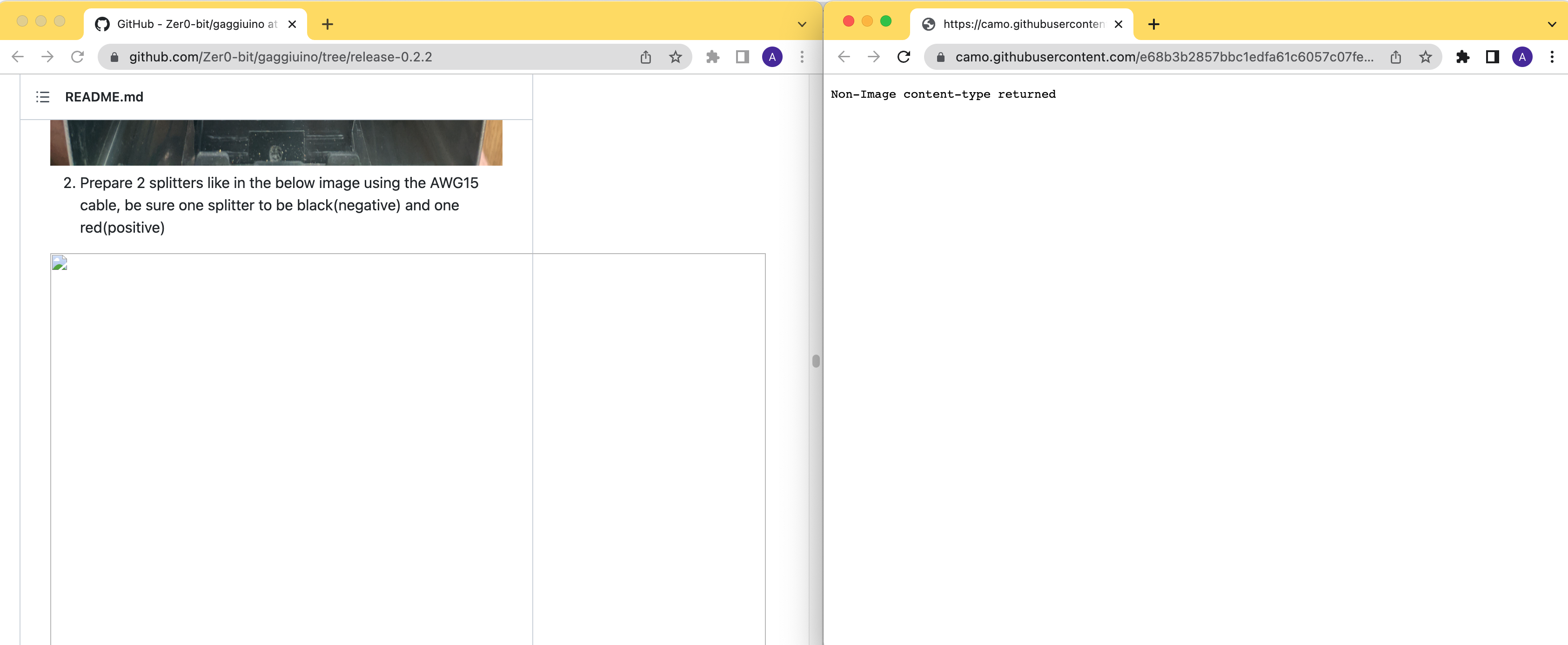This screenshot has width=1568, height=645.
Task: Minimize the camo window with yellow button
Action: click(867, 21)
